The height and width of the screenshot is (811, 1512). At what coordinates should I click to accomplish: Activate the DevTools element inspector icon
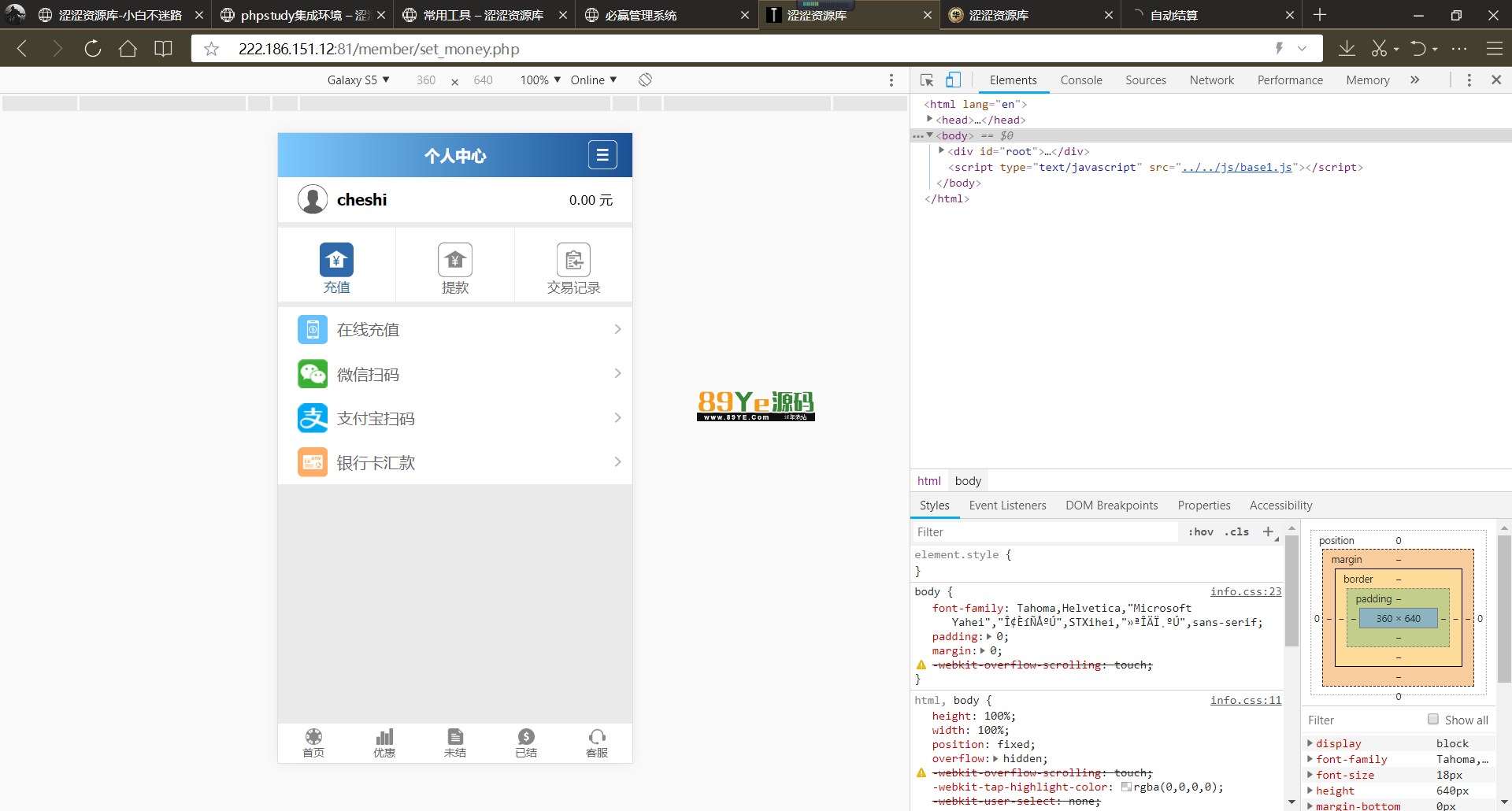[x=927, y=80]
